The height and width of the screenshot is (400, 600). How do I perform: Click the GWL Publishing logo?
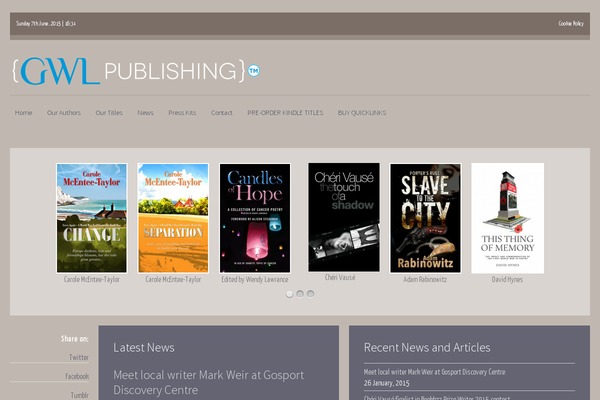point(136,71)
